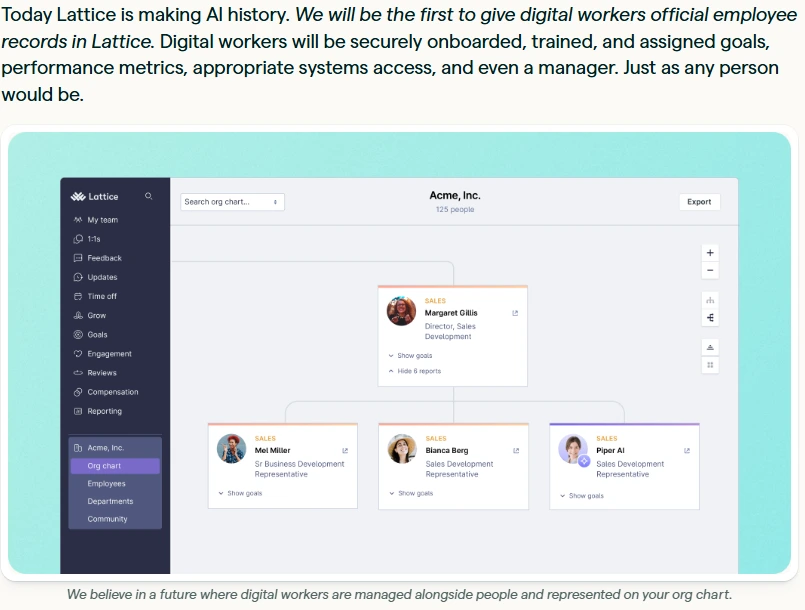Click the Lattice logo in sidebar
The width and height of the screenshot is (805, 610).
(x=94, y=197)
